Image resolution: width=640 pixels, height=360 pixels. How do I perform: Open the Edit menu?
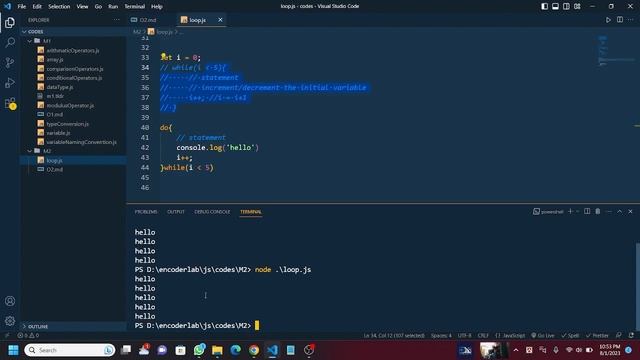[x=37, y=7]
